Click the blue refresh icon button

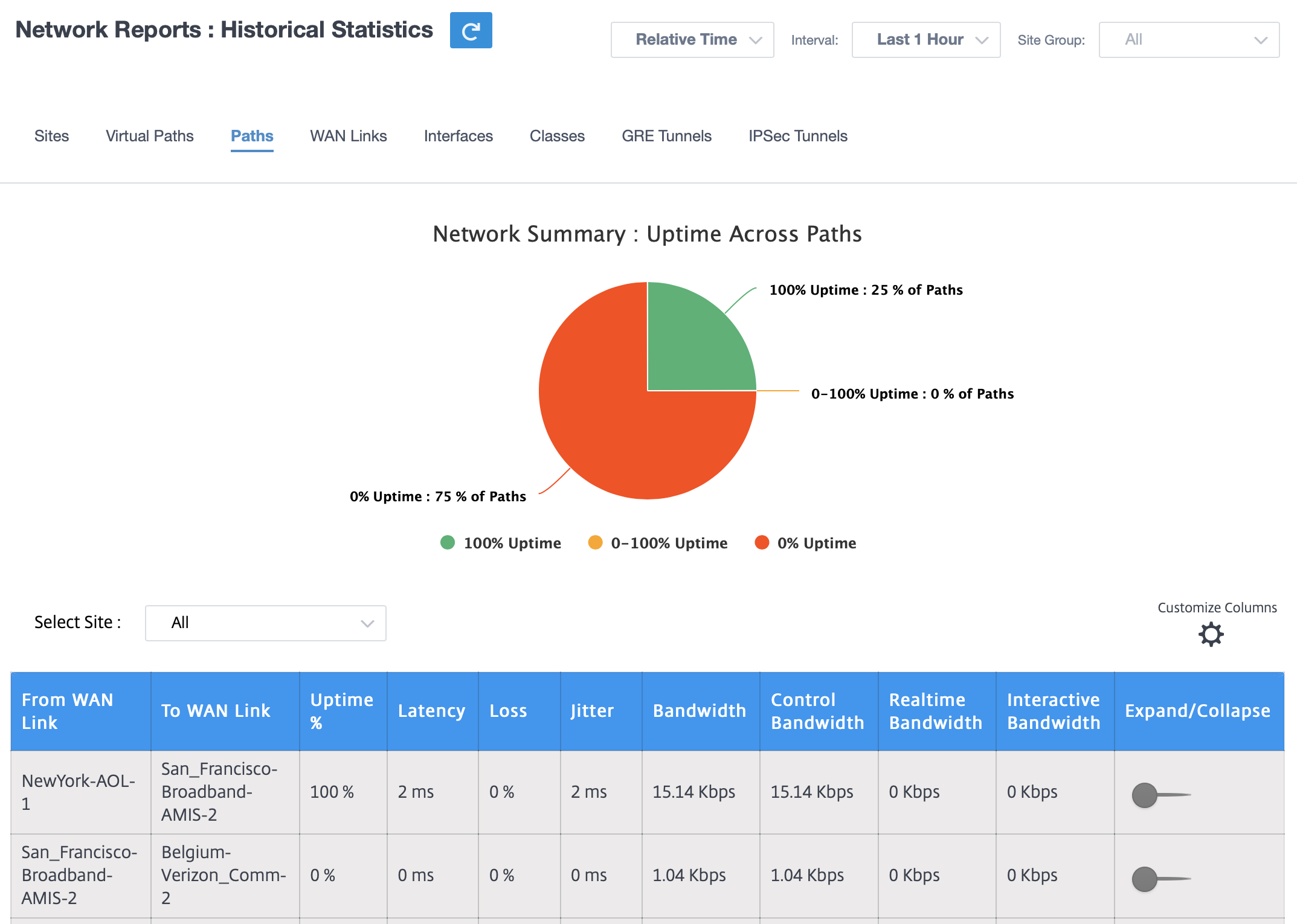(471, 30)
